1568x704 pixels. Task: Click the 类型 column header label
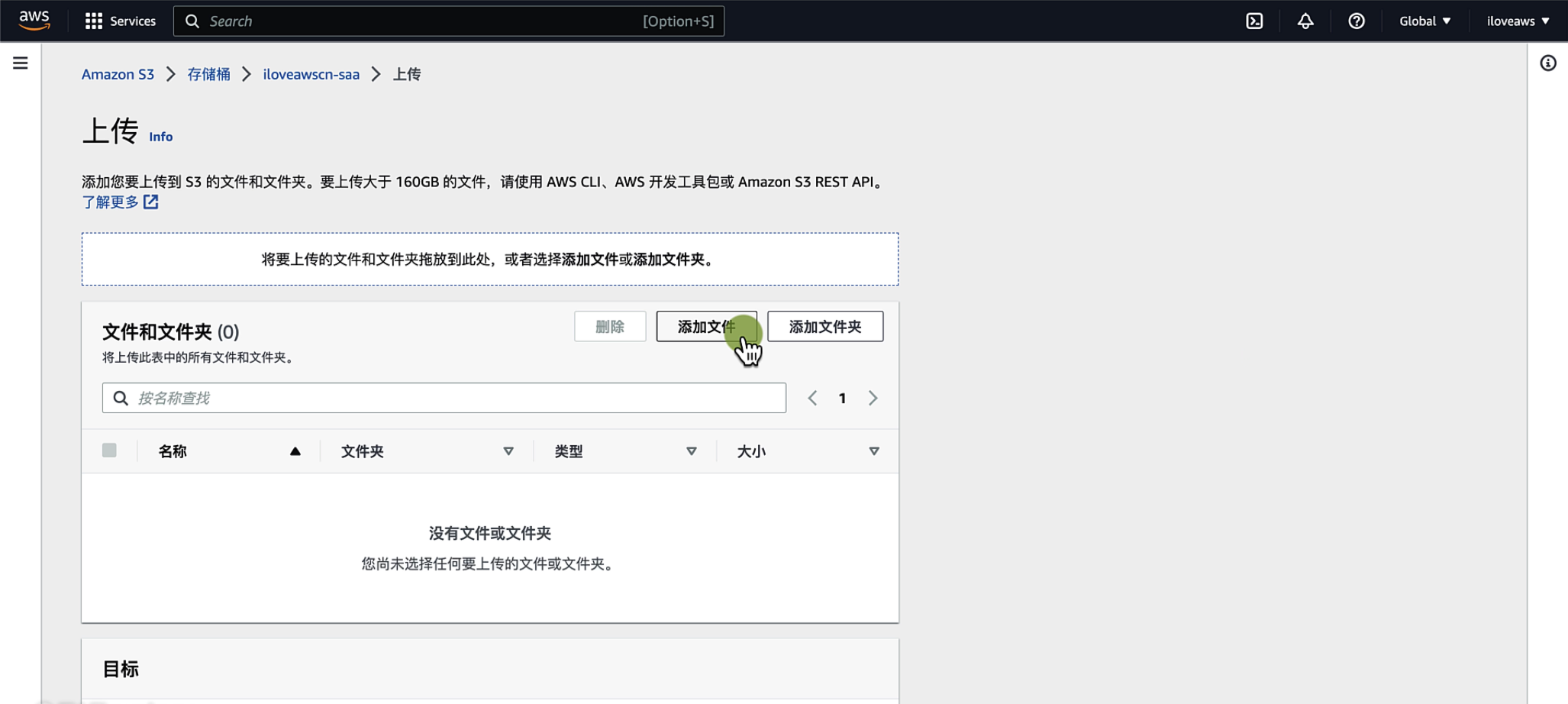tap(569, 451)
